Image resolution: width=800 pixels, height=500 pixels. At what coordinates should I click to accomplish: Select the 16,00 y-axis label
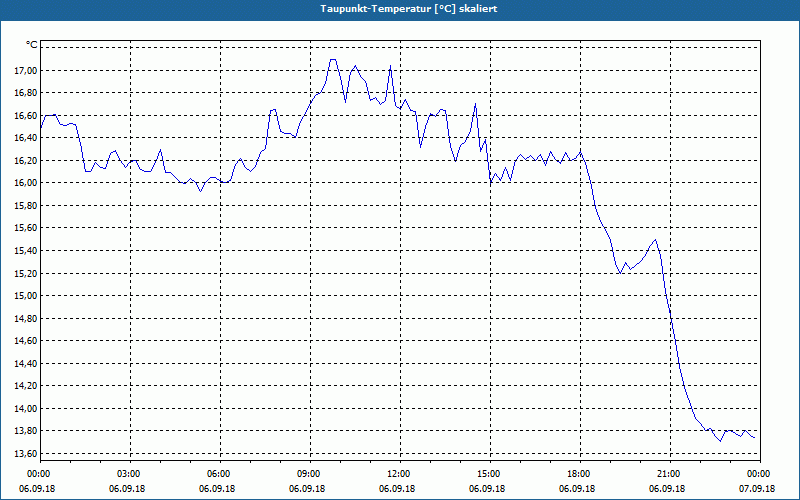click(25, 183)
